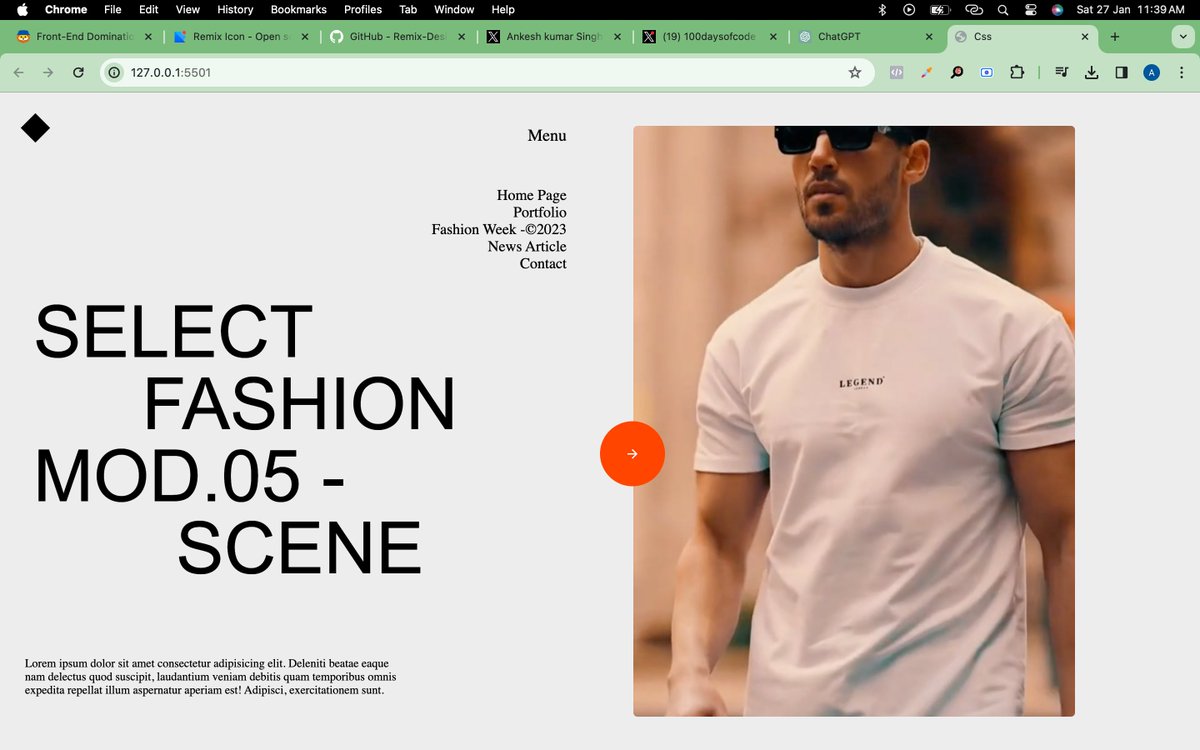Image resolution: width=1200 pixels, height=750 pixels.
Task: Click the SCENE heading text
Action: (300, 549)
